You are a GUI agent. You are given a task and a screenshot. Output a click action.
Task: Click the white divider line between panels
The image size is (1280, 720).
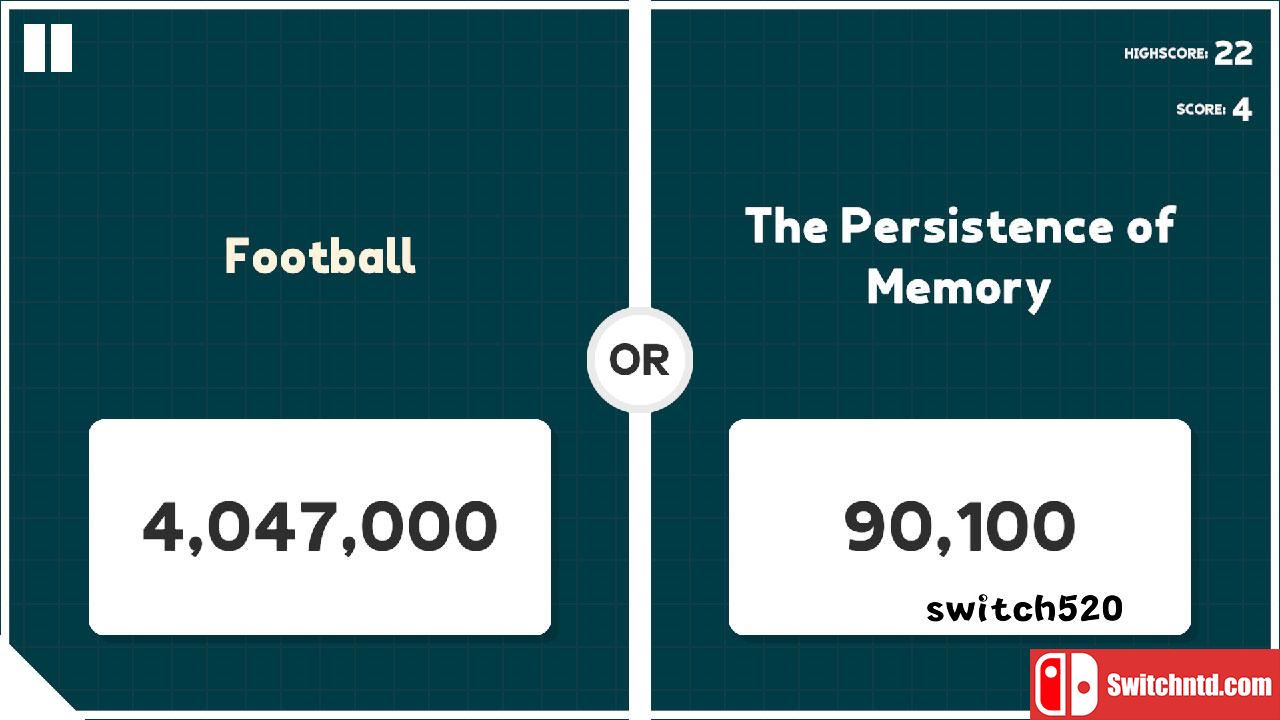(x=640, y=150)
